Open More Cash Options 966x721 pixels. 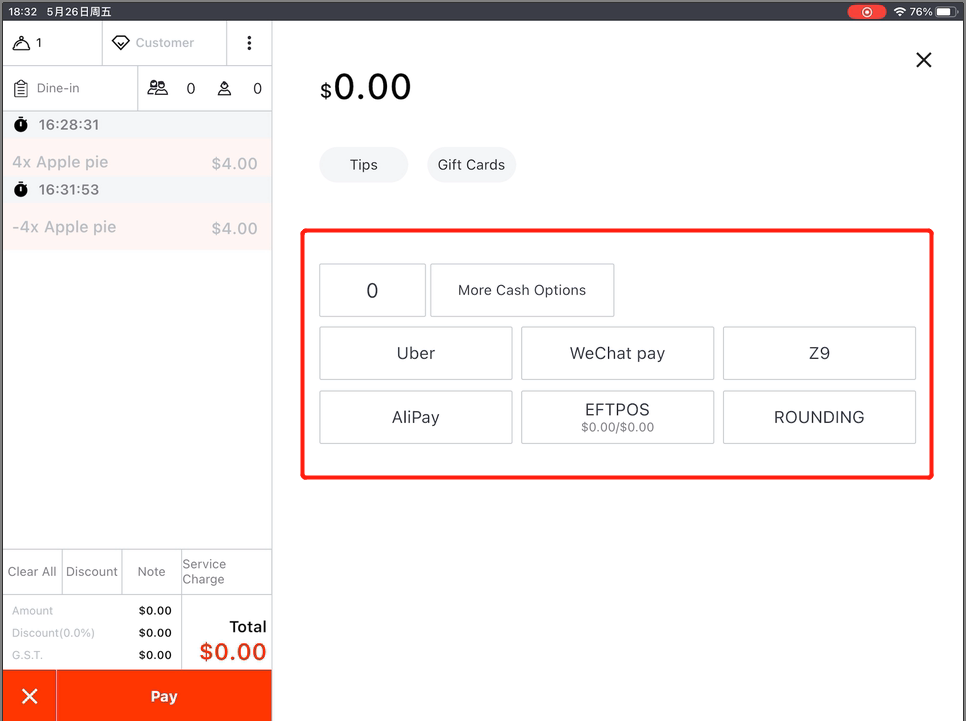click(x=522, y=290)
